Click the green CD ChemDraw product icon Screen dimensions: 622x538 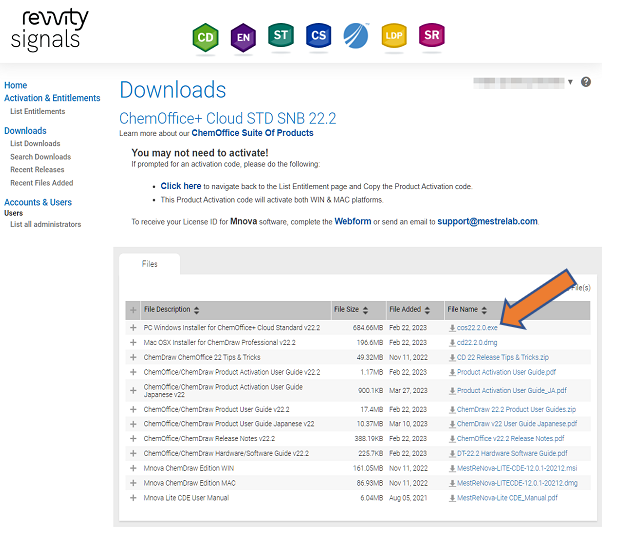tap(205, 37)
